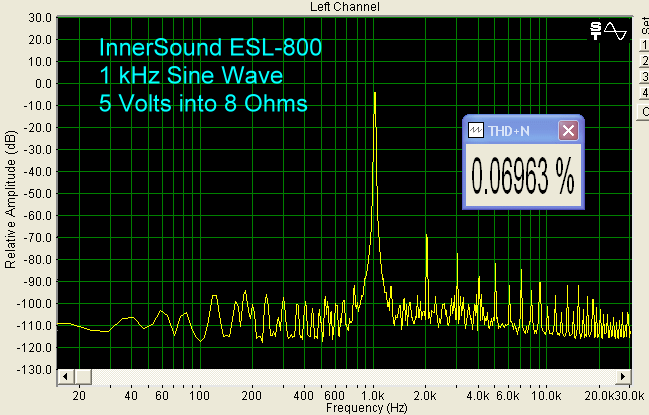Click the 'InnerSound ESL-800' annotation
The height and width of the screenshot is (415, 649).
210,47
